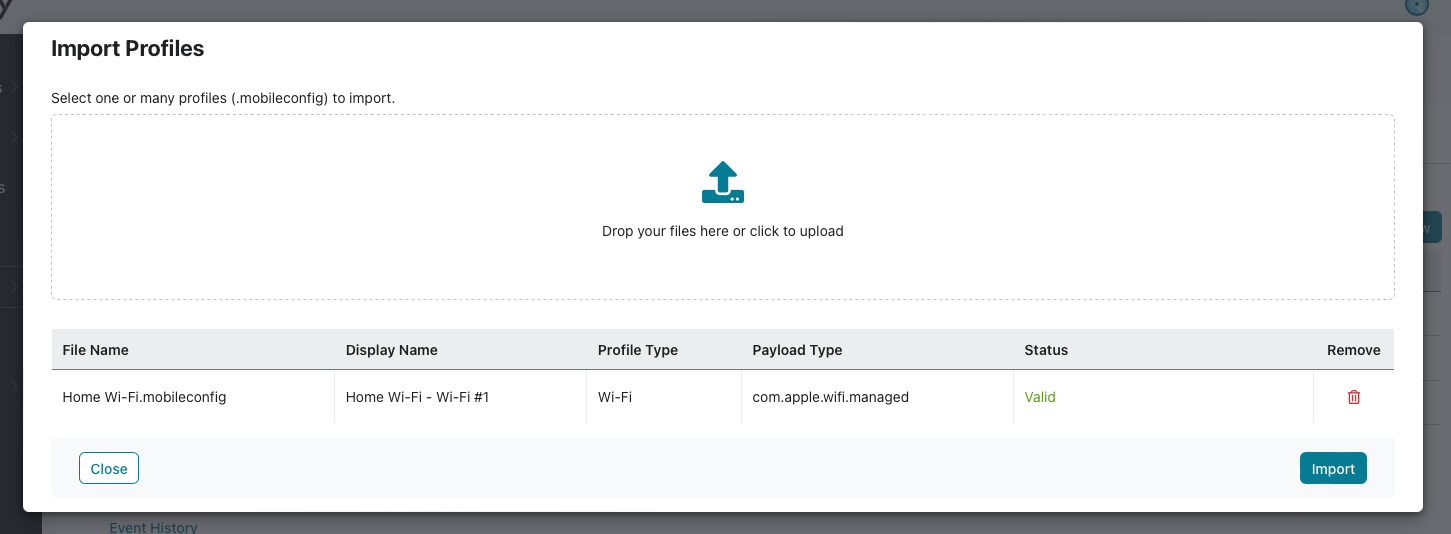Viewport: 1451px width, 534px height.
Task: Sort by File Name column header
Action: click(x=95, y=350)
